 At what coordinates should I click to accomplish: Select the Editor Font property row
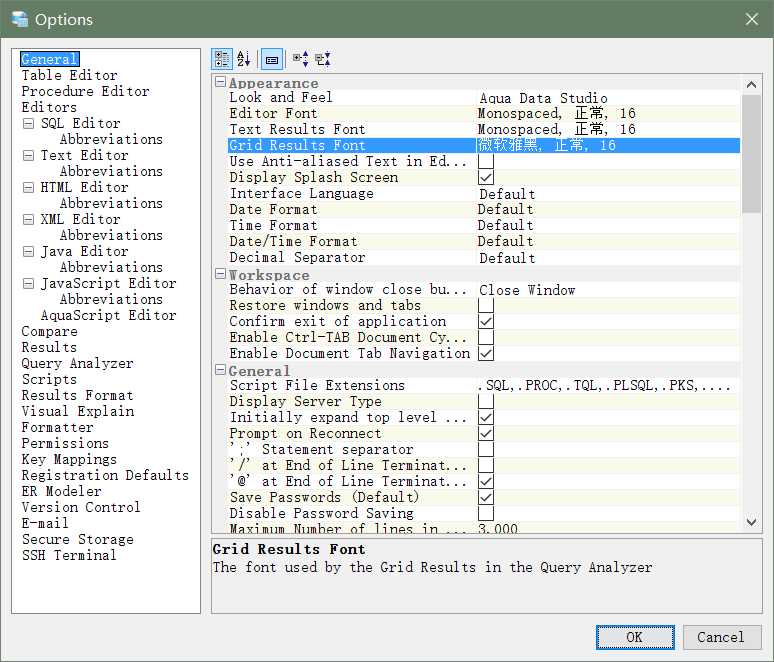tap(484, 114)
